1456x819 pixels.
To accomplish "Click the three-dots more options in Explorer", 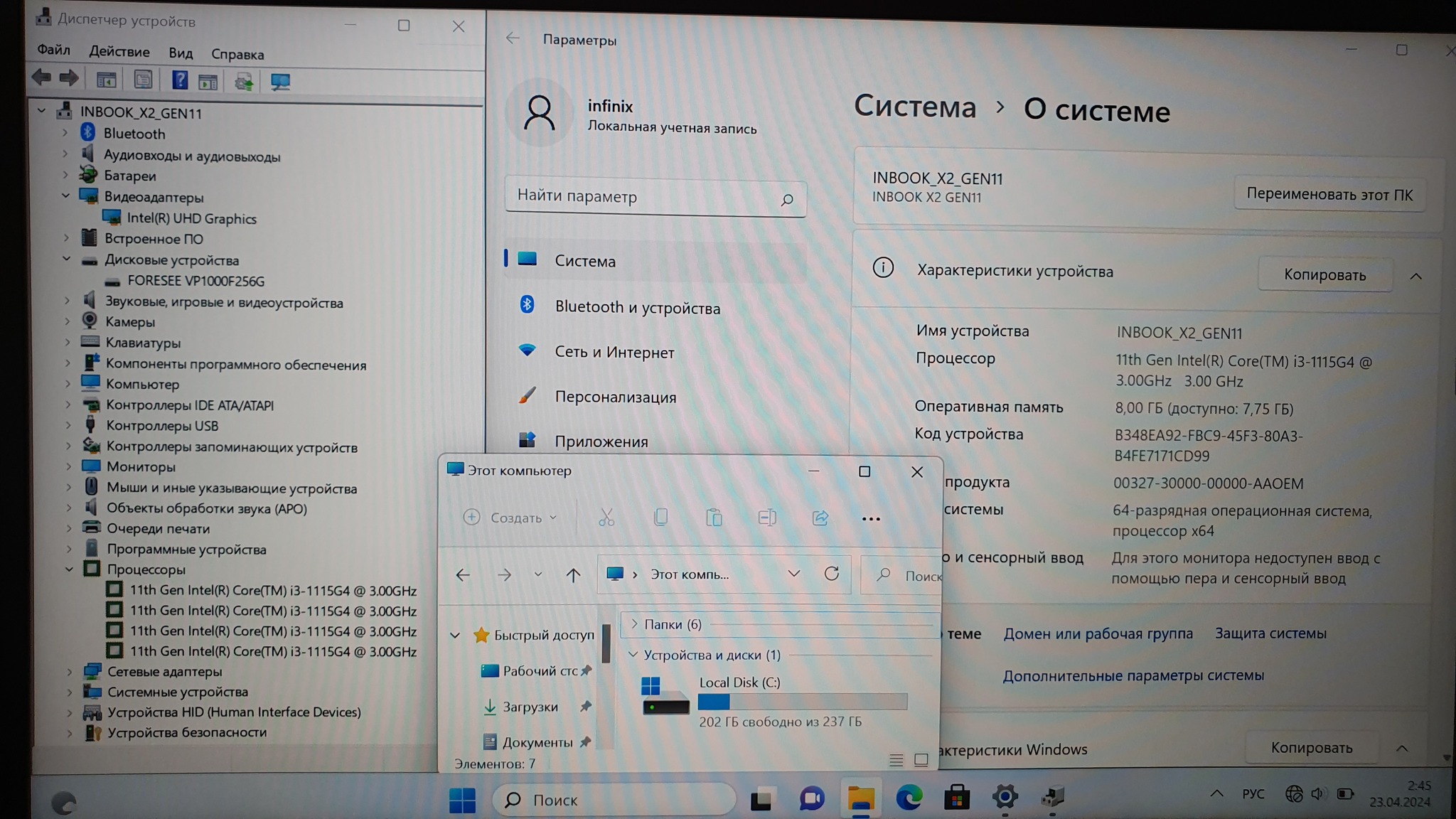I will [871, 518].
